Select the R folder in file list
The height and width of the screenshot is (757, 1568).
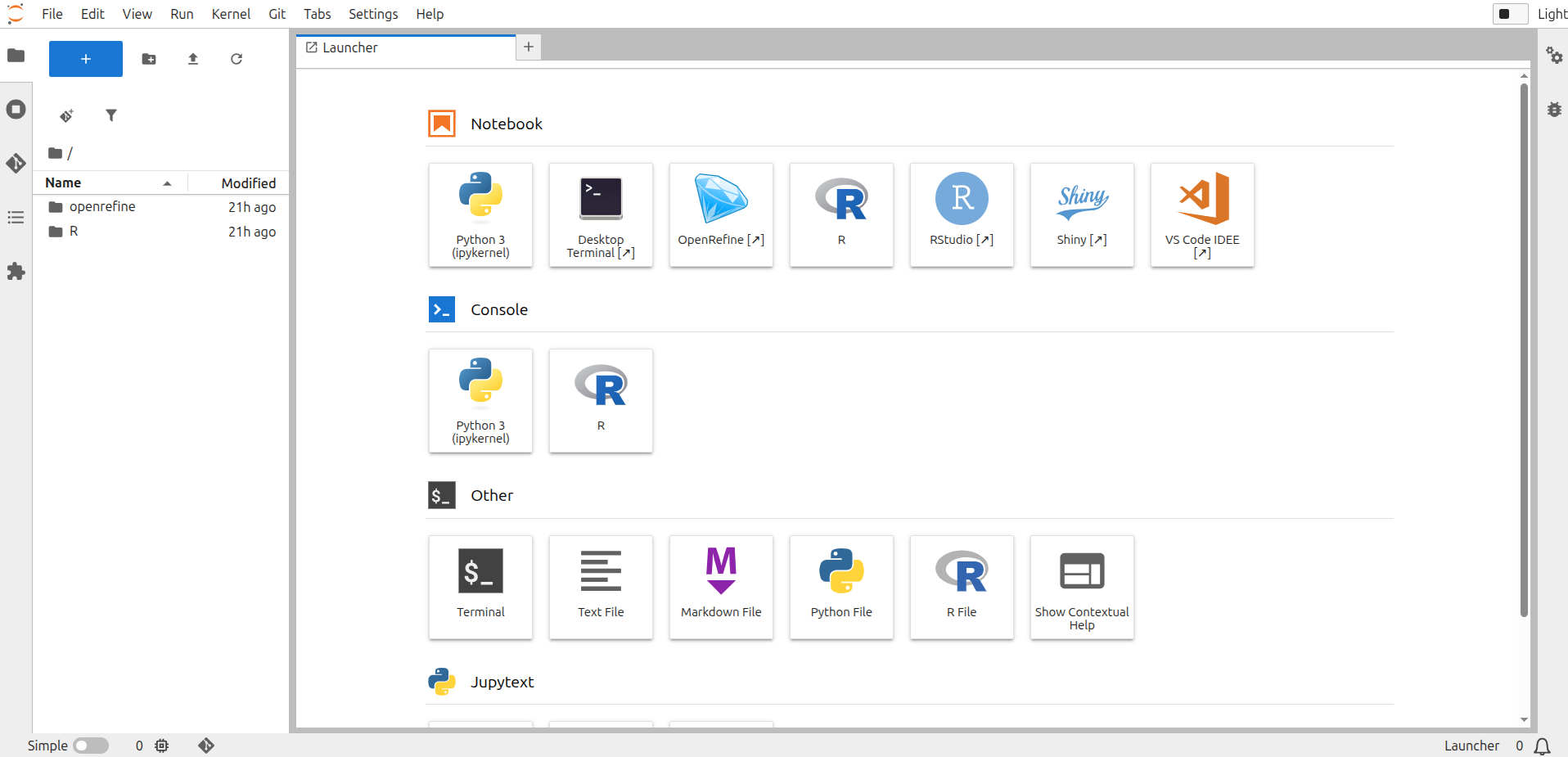(x=161, y=232)
